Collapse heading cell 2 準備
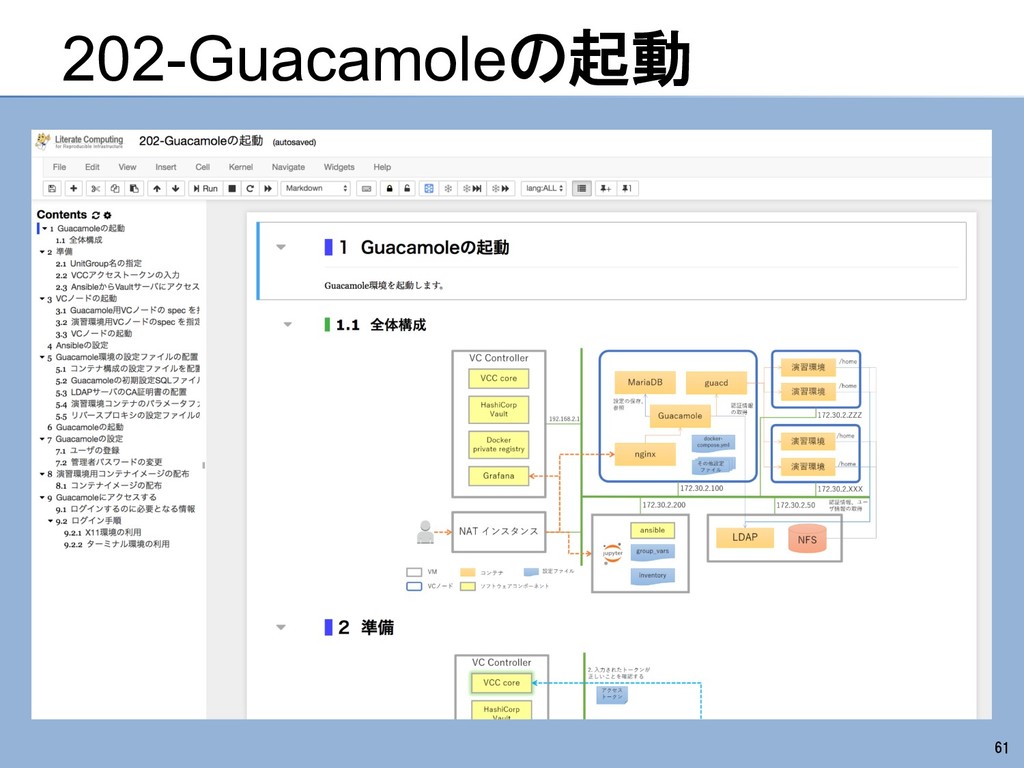1024x768 pixels. coord(281,628)
